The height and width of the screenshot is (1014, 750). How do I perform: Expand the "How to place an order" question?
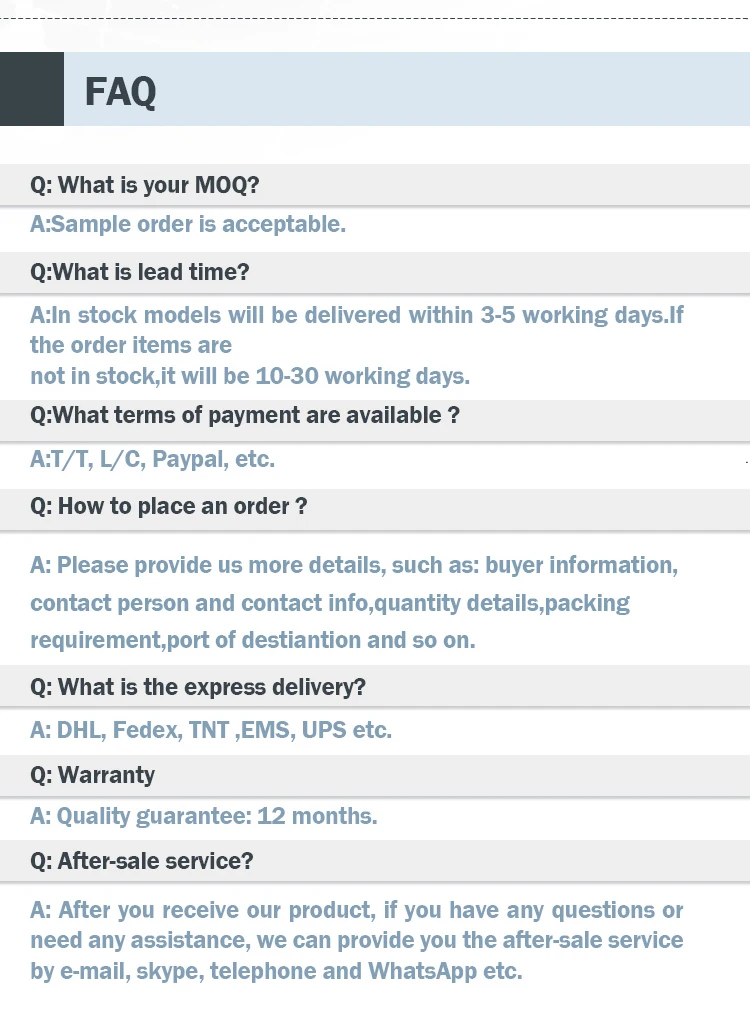[168, 506]
